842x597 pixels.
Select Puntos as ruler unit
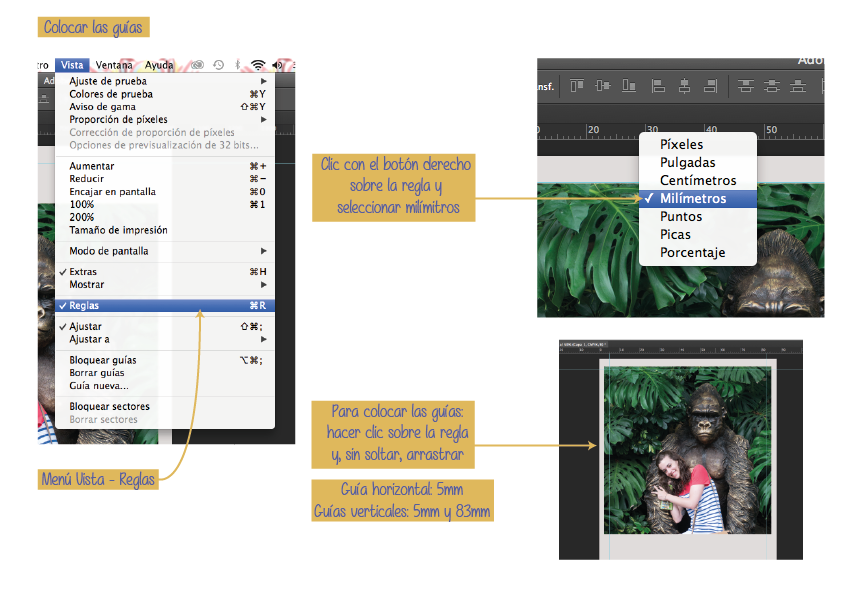click(698, 216)
